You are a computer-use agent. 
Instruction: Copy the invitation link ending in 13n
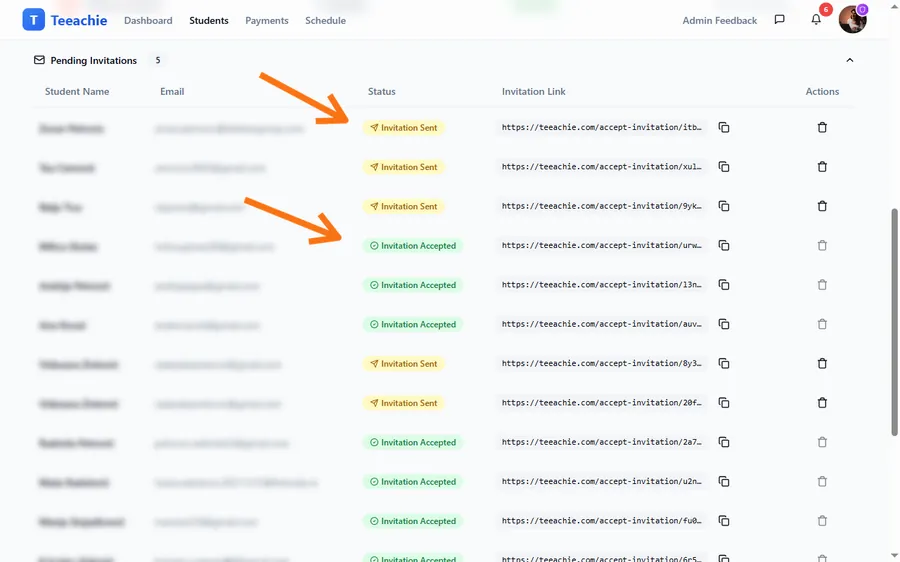coord(724,285)
